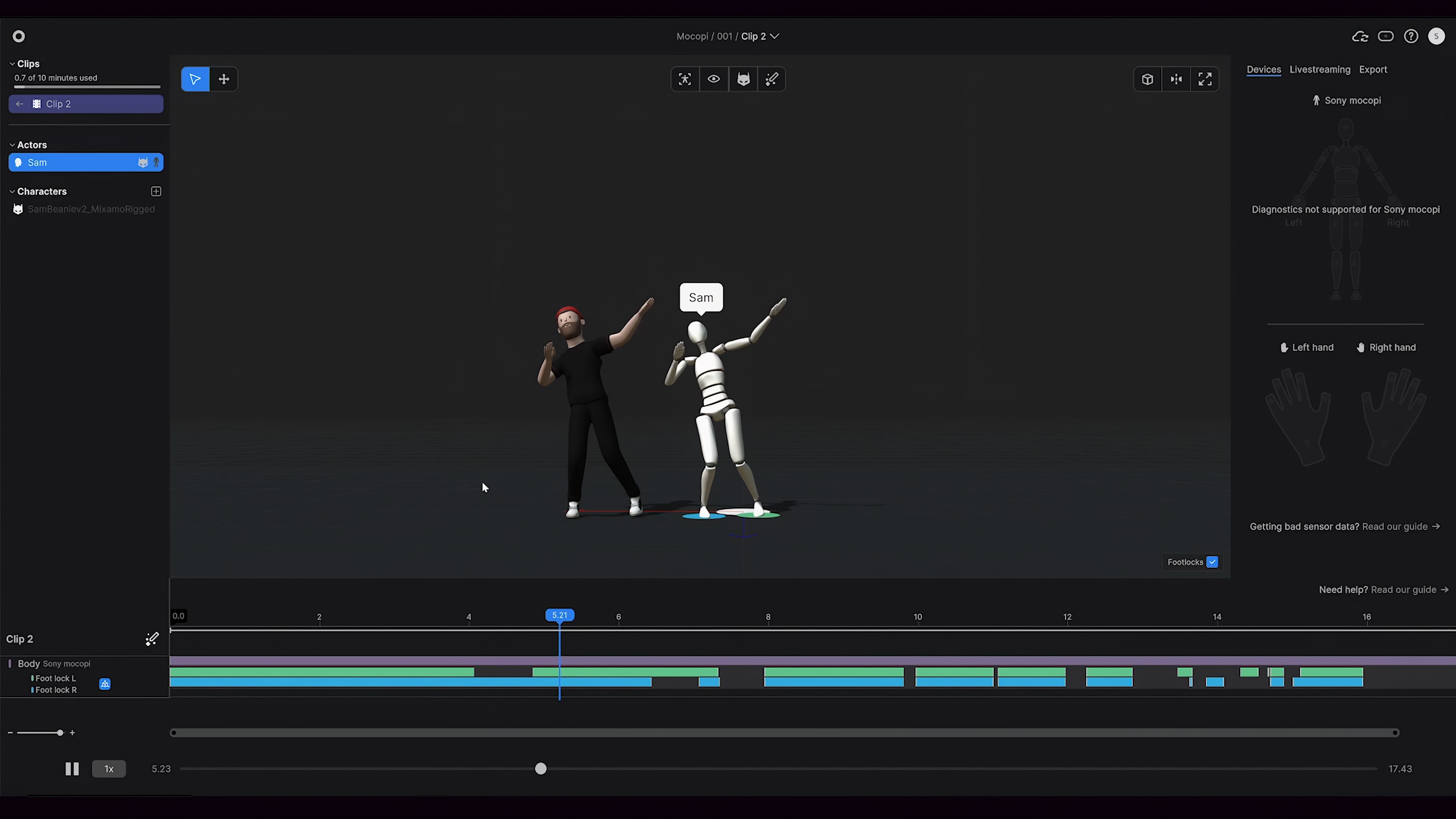Click the mirror symmetry icon
The image size is (1456, 819).
tap(1177, 79)
